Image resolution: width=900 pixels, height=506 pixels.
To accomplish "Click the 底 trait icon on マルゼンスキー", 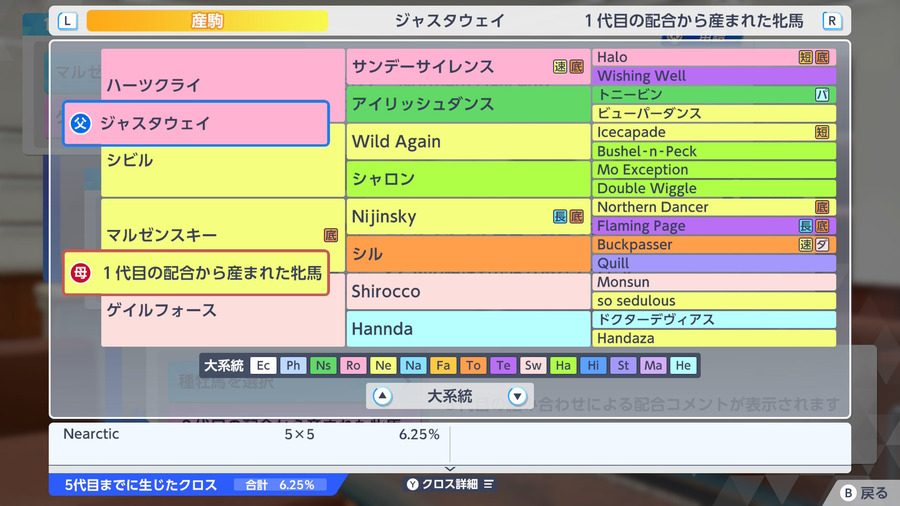I will (x=331, y=235).
